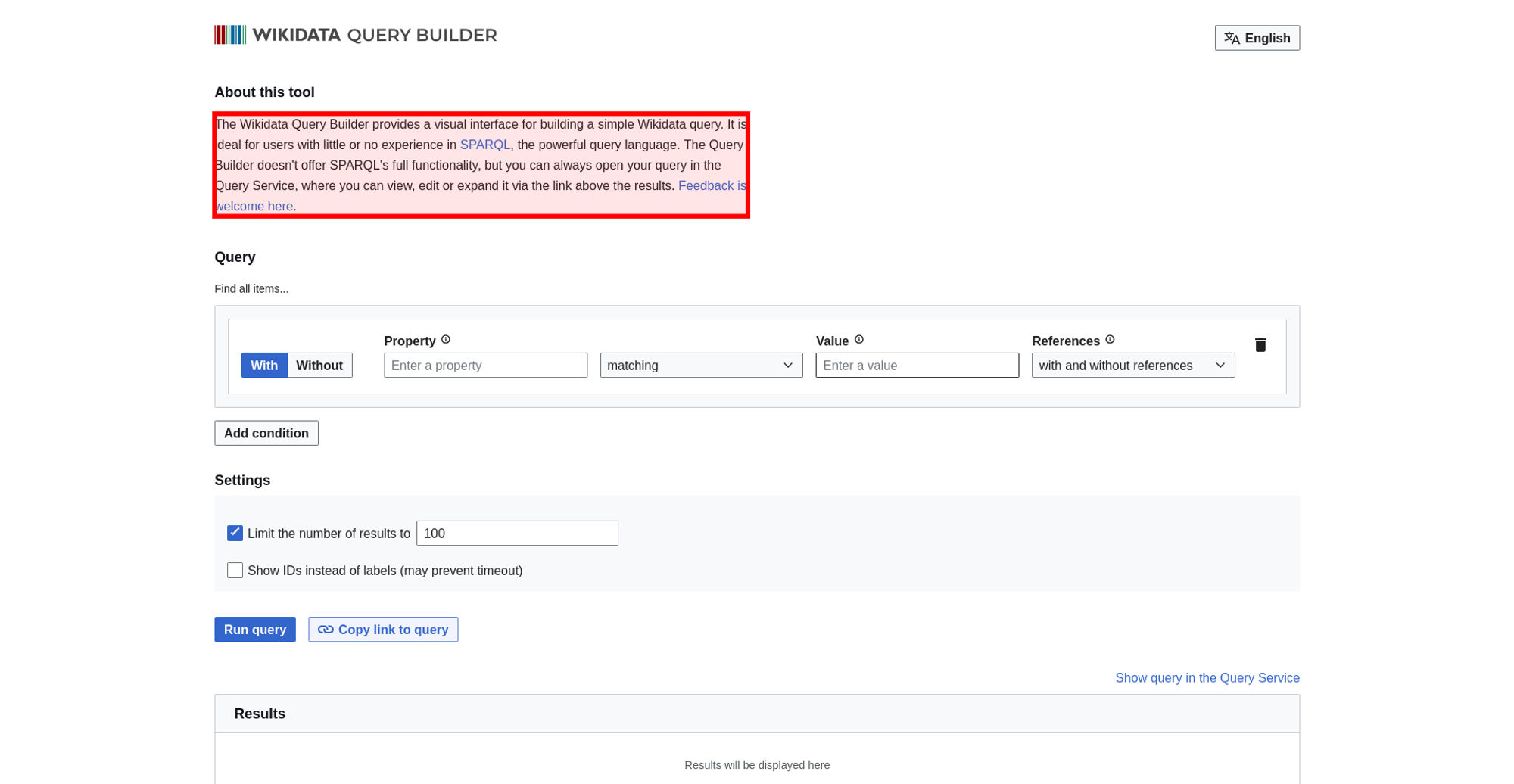Open the with and without references dropdown
The height and width of the screenshot is (784, 1514).
pos(1132,366)
